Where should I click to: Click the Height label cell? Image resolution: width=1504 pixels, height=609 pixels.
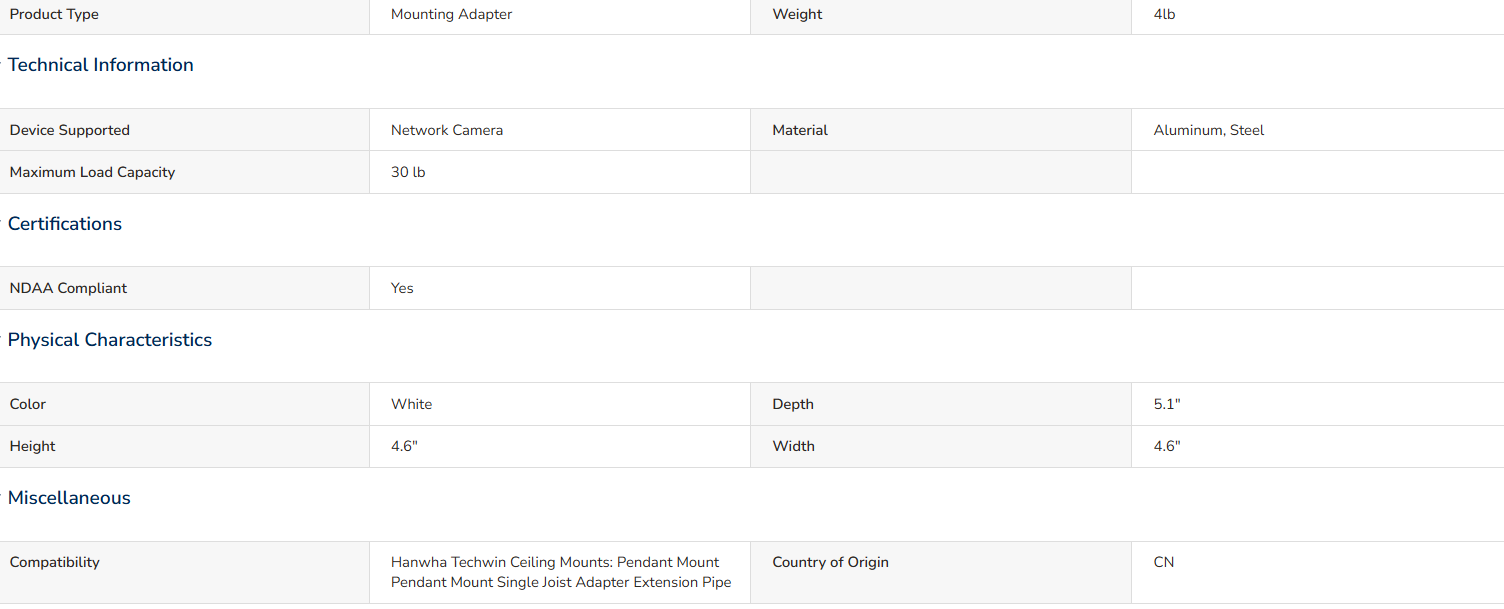point(185,446)
